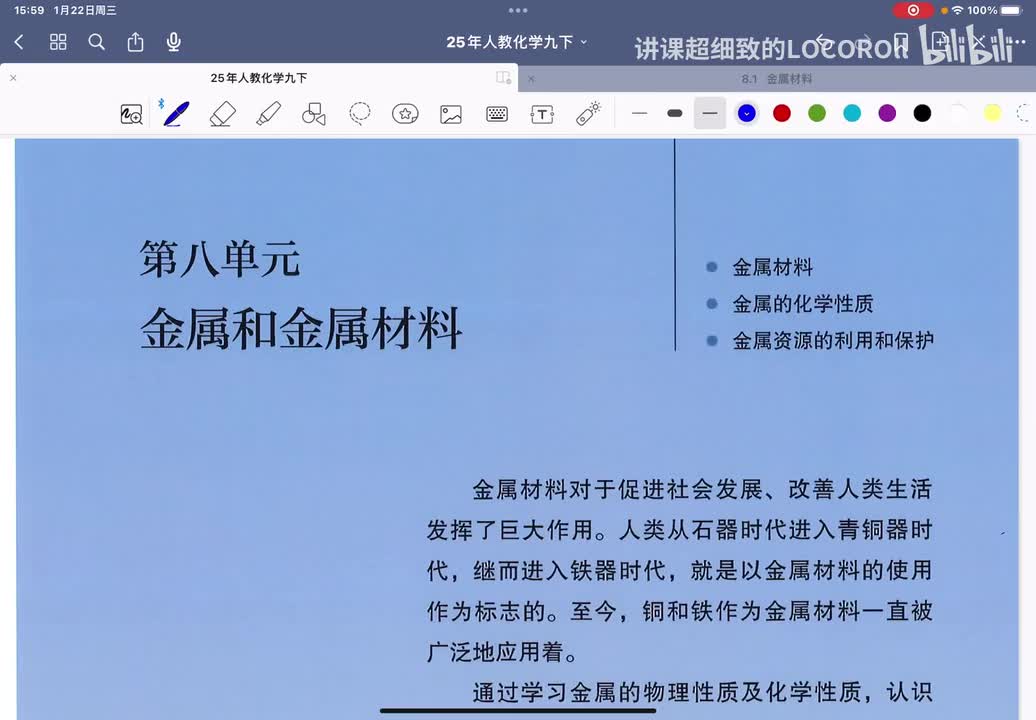Select the Text box tool
The width and height of the screenshot is (1036, 720).
tap(542, 114)
